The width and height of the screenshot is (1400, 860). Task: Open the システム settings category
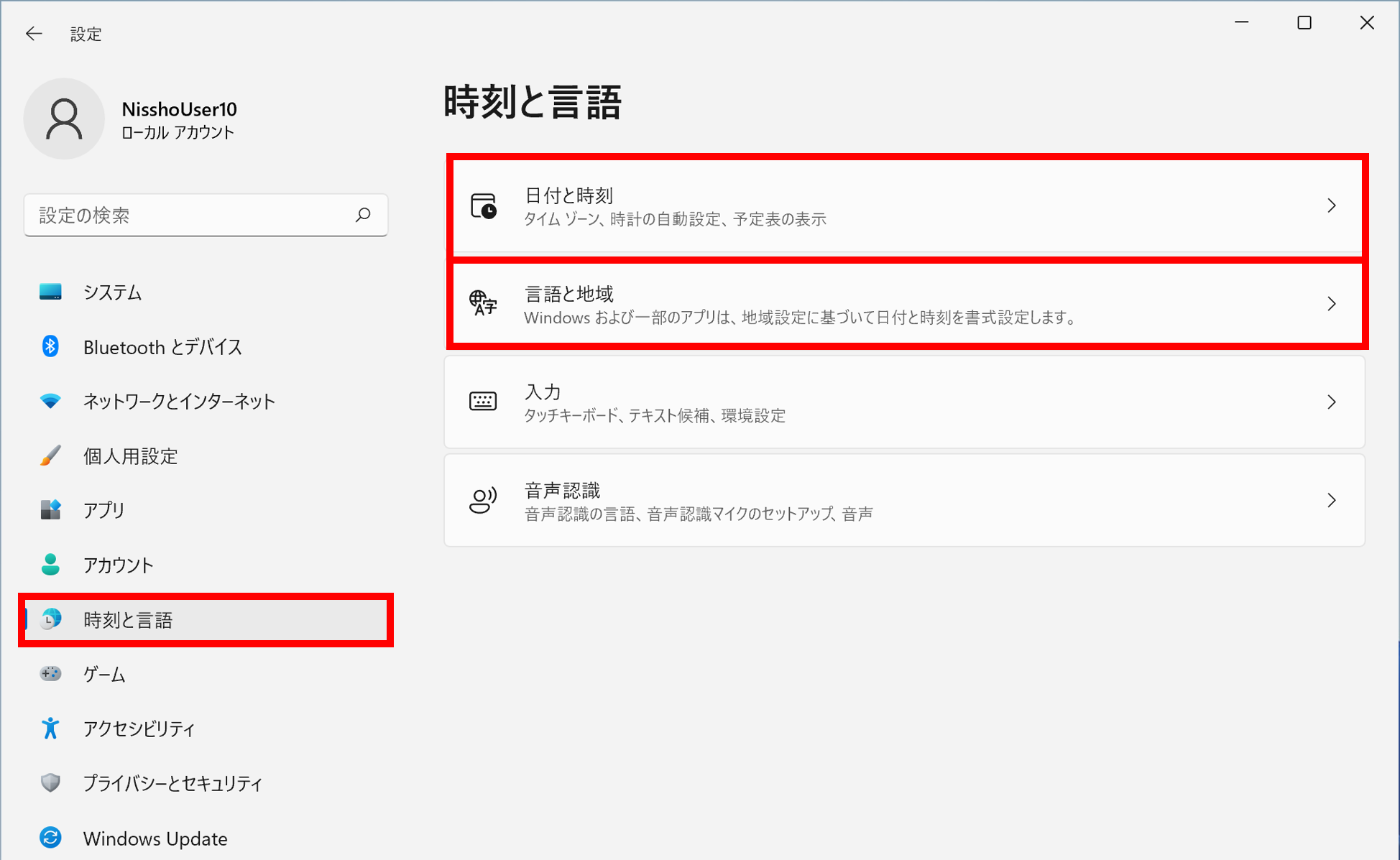click(x=113, y=292)
